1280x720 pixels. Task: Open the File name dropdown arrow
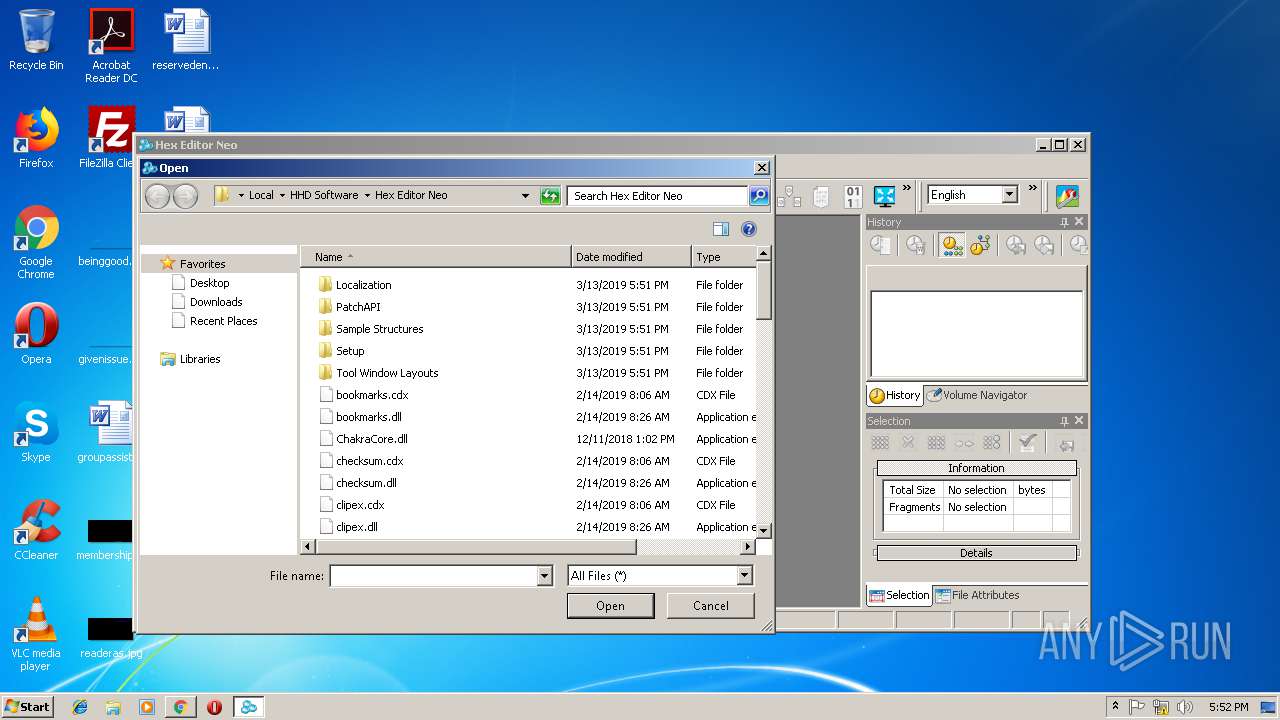pyautogui.click(x=545, y=576)
